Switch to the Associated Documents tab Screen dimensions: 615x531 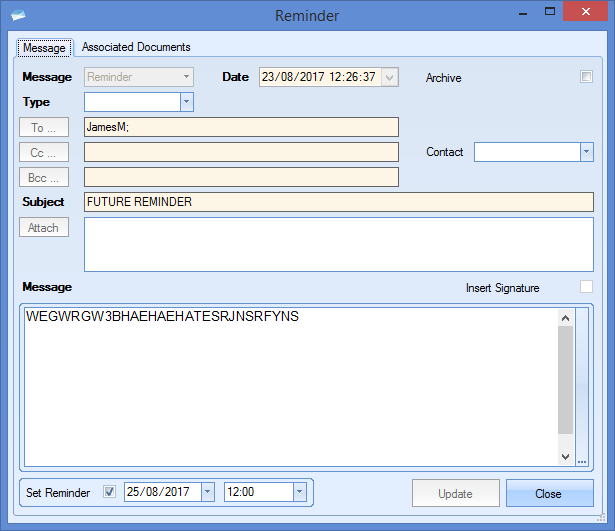[136, 47]
